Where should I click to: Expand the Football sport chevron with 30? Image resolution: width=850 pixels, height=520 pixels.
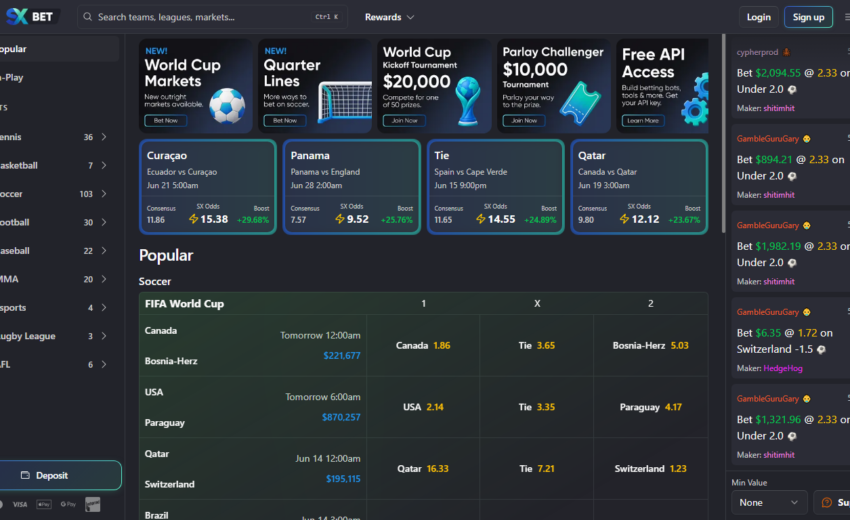click(104, 222)
